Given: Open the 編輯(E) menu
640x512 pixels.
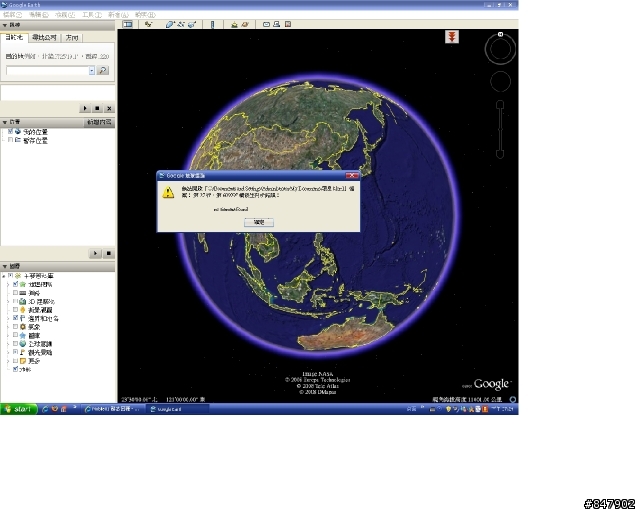Looking at the screenshot, I should tap(39, 15).
